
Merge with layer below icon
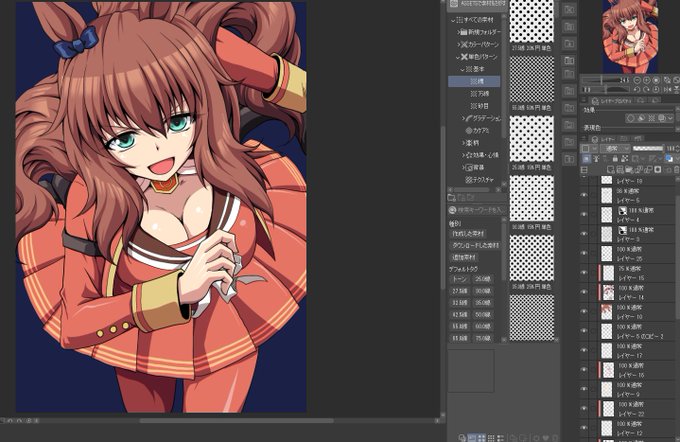tap(648, 170)
